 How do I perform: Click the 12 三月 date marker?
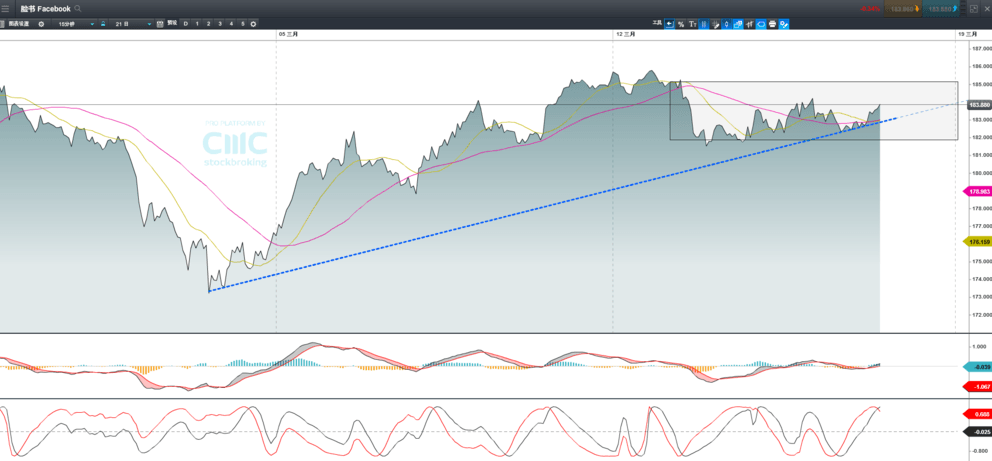click(x=625, y=34)
